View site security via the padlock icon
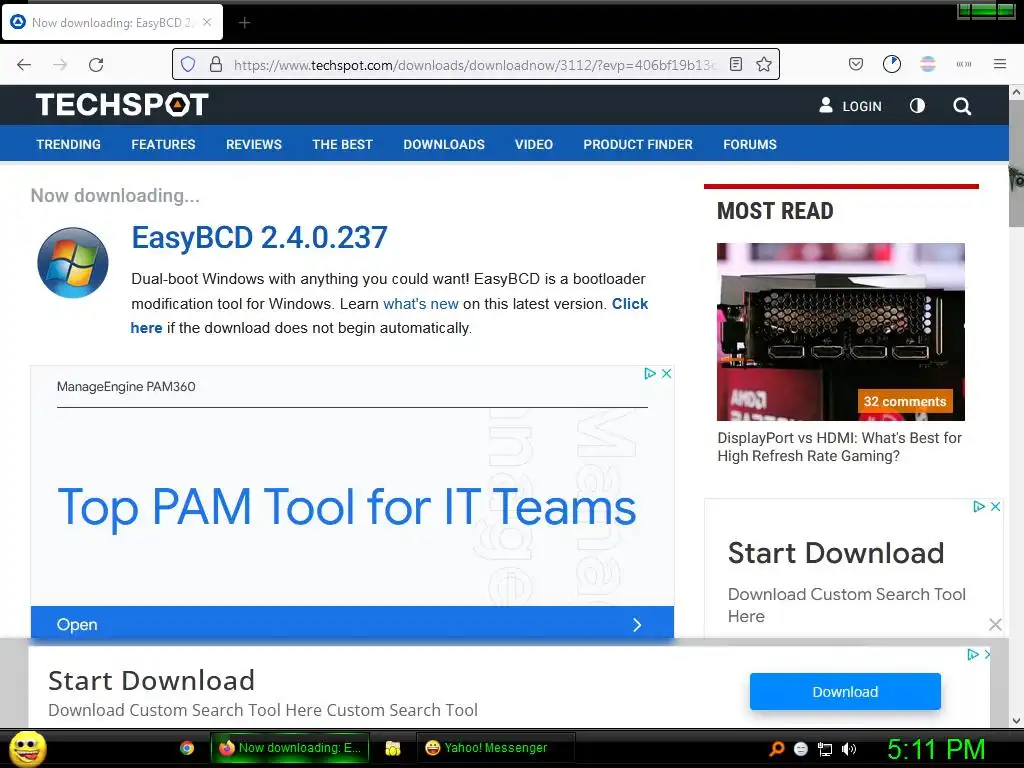This screenshot has height=768, width=1024. click(216, 65)
